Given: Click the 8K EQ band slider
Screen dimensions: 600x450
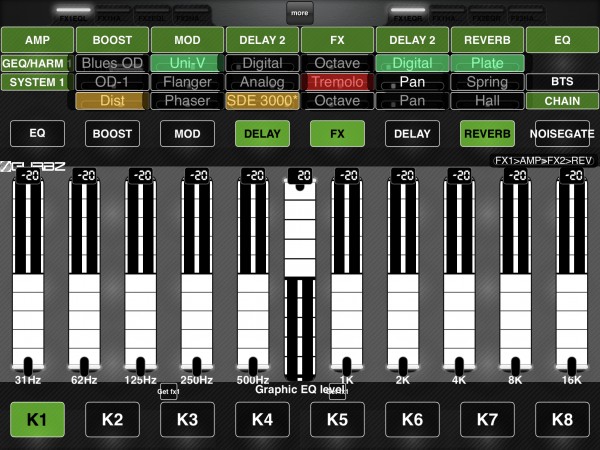Looking at the screenshot, I should point(515,273).
